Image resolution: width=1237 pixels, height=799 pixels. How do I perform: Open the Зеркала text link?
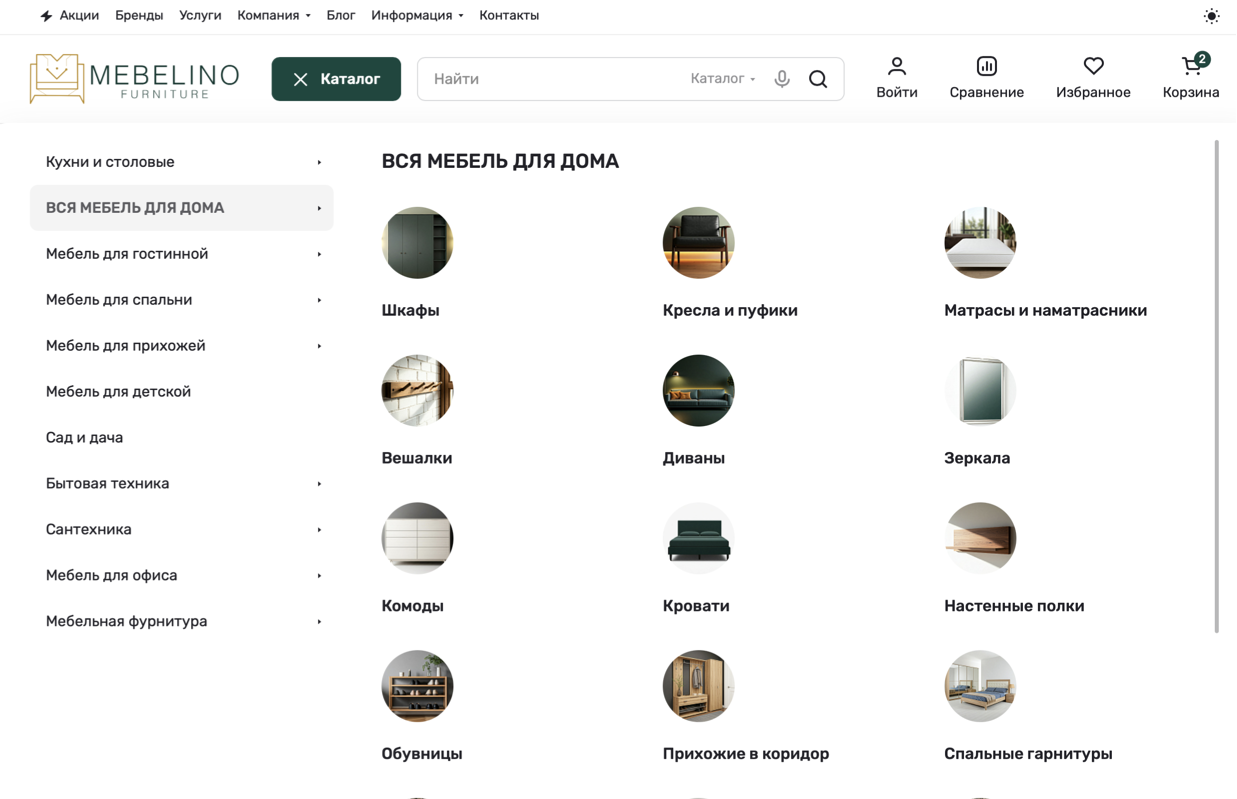pos(977,459)
